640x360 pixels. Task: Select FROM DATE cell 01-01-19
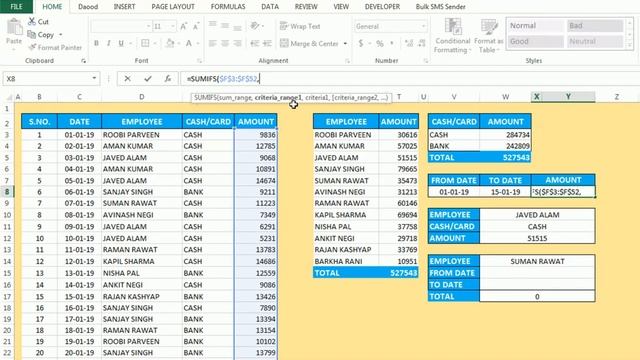(x=454, y=192)
